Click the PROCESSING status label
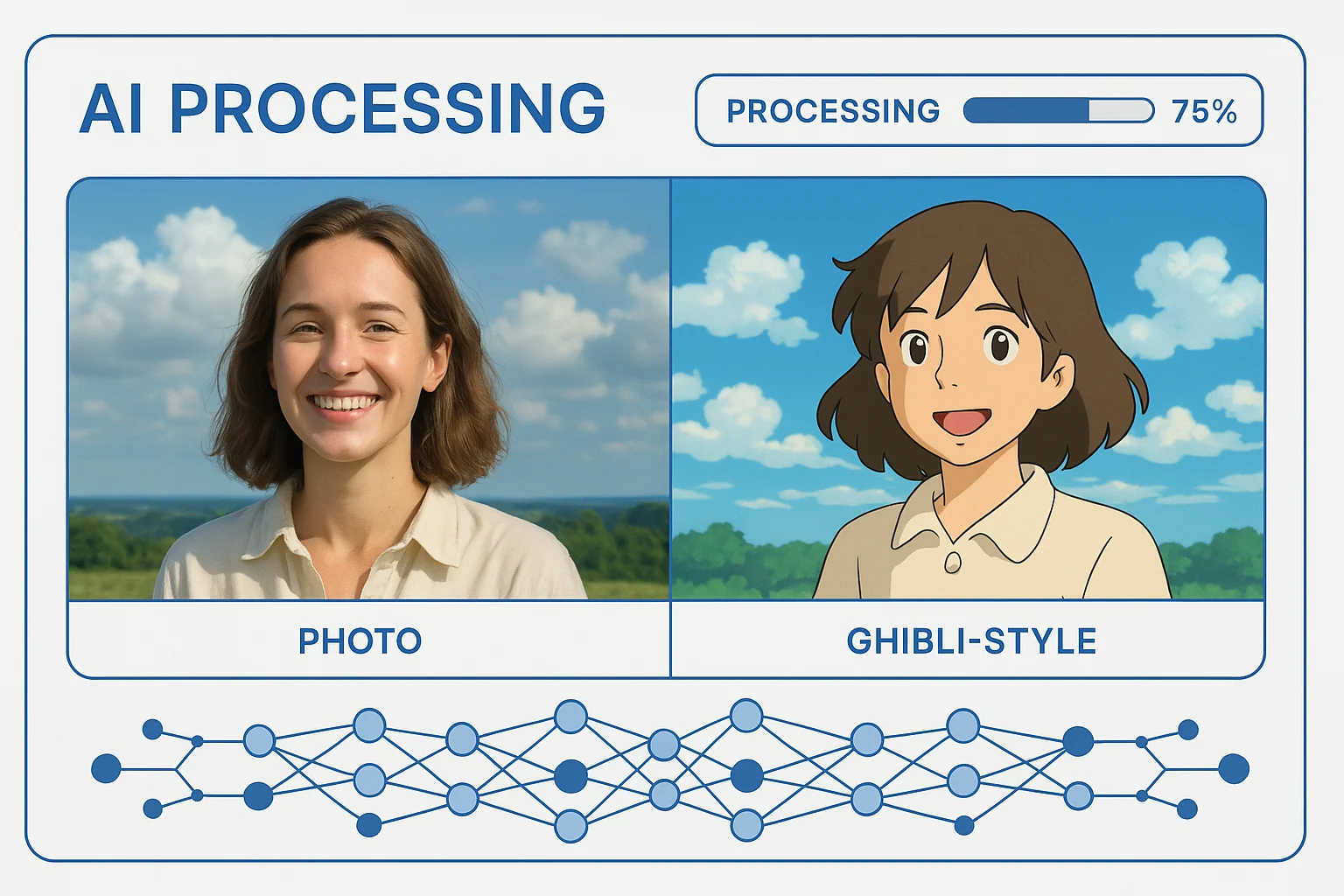Image resolution: width=1344 pixels, height=896 pixels. (833, 111)
